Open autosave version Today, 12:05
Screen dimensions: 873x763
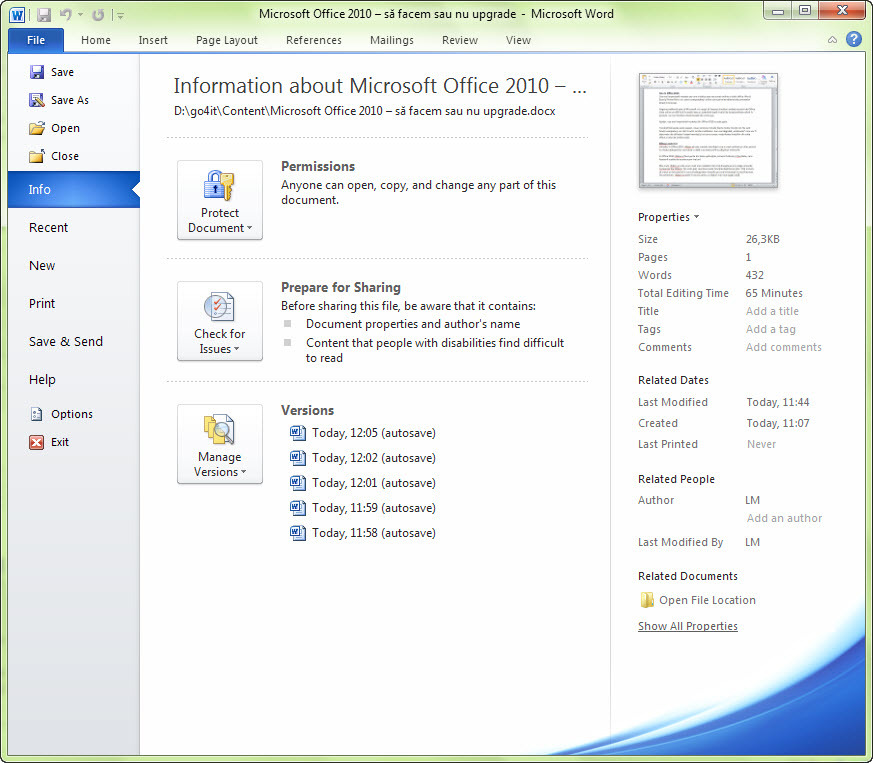click(363, 433)
